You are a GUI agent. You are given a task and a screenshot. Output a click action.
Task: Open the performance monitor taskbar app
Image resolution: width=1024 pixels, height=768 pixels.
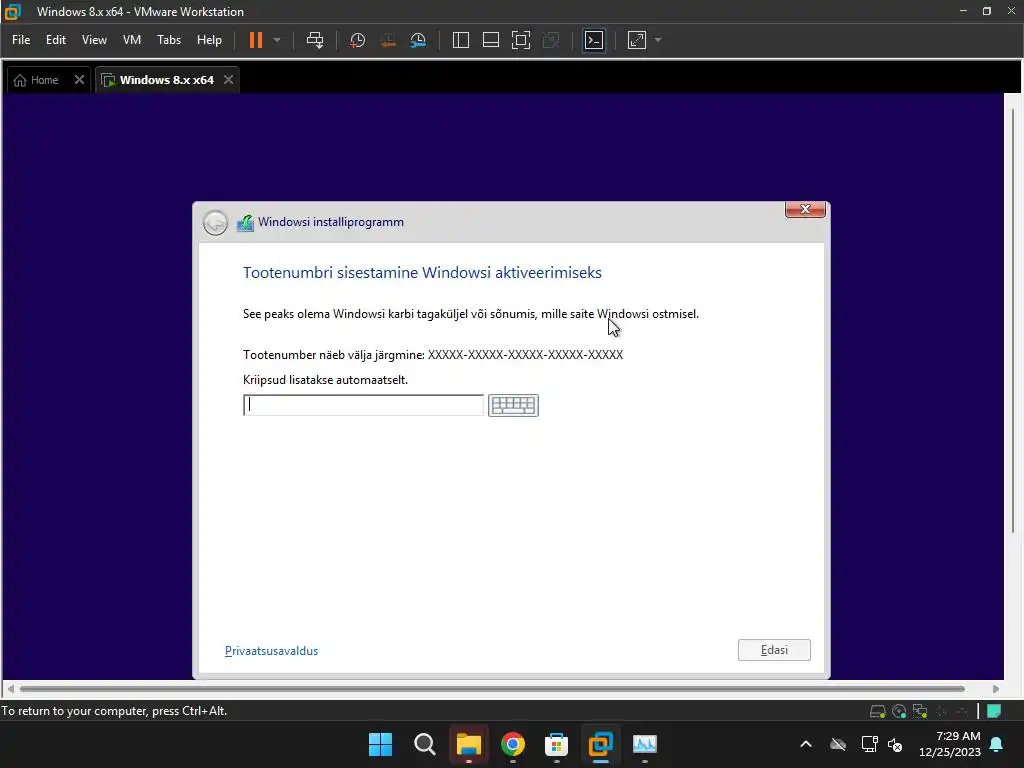[x=645, y=744]
